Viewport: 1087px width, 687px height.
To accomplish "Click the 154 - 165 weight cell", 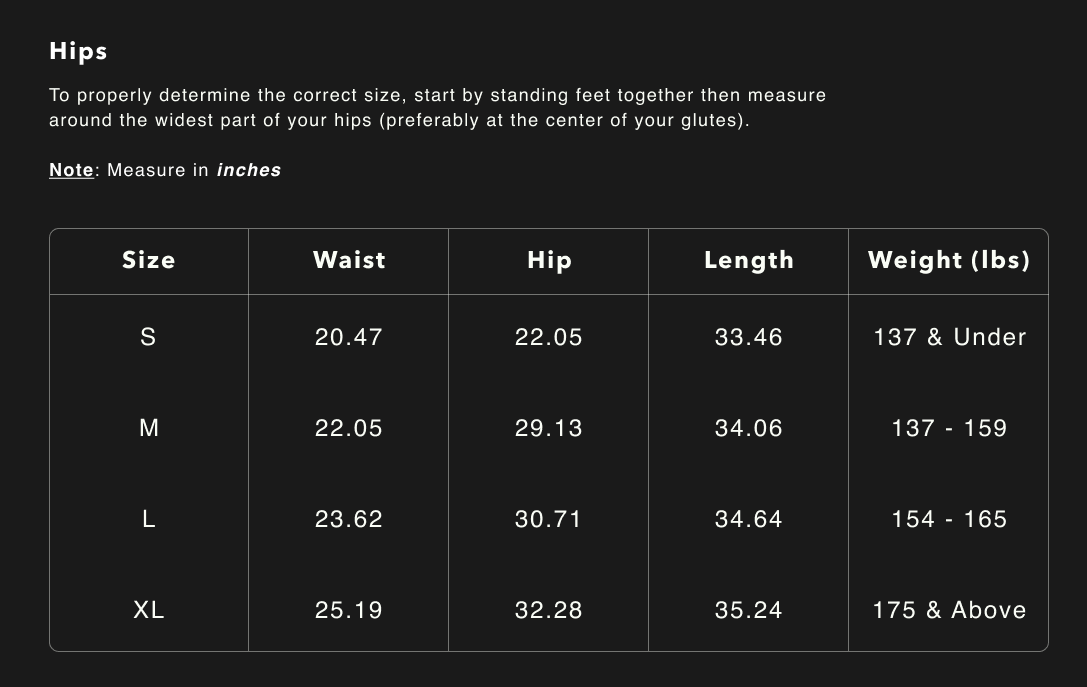I will pyautogui.click(x=949, y=519).
